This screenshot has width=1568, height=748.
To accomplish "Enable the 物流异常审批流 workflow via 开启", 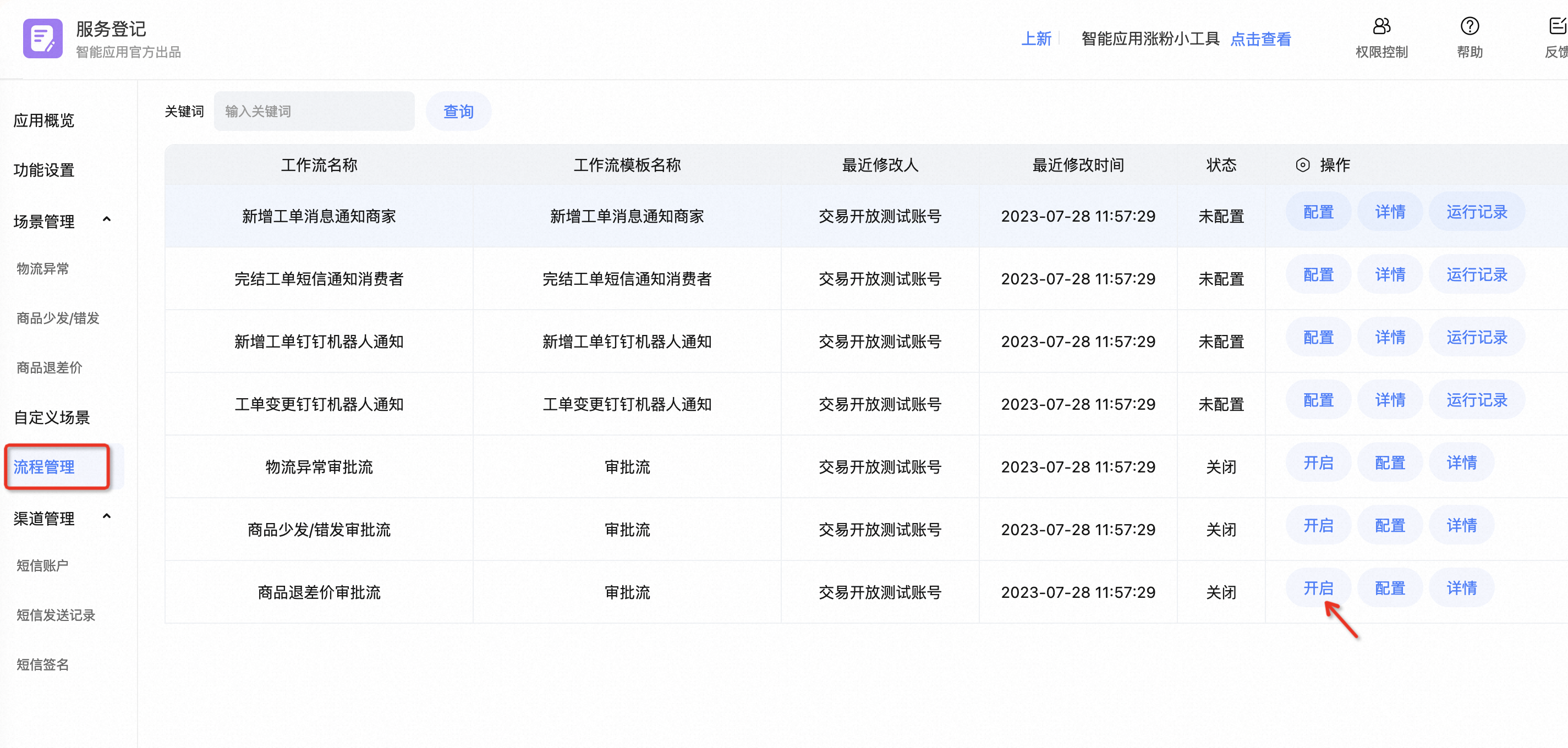I will pyautogui.click(x=1318, y=463).
